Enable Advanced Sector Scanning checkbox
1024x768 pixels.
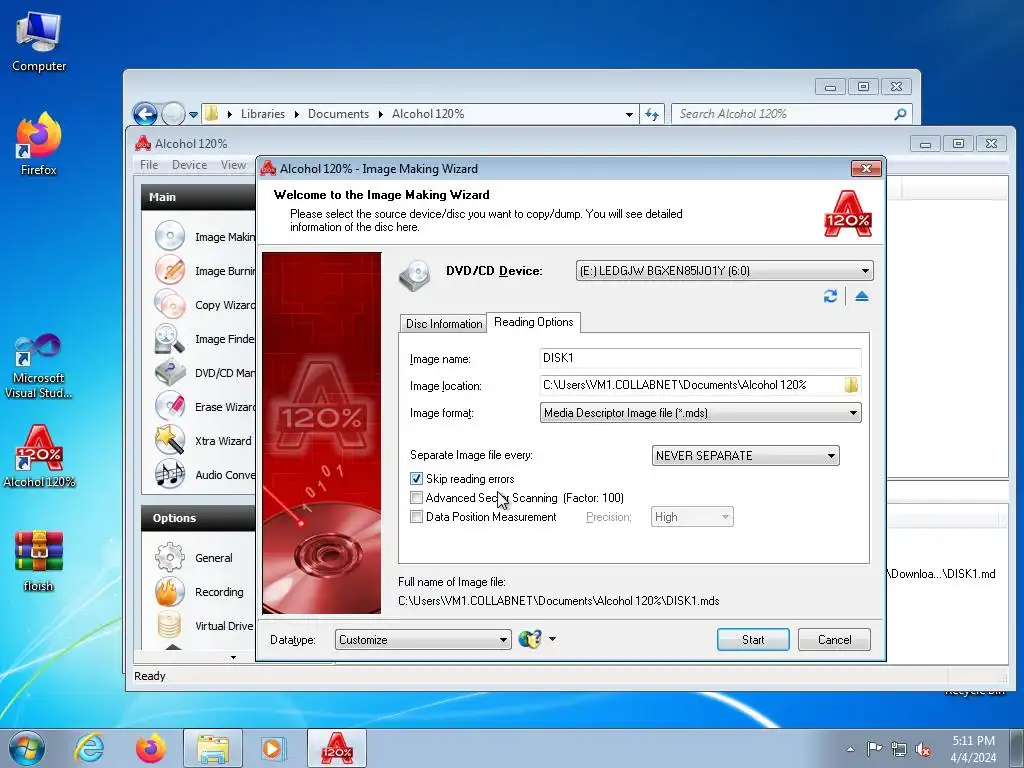pyautogui.click(x=416, y=498)
